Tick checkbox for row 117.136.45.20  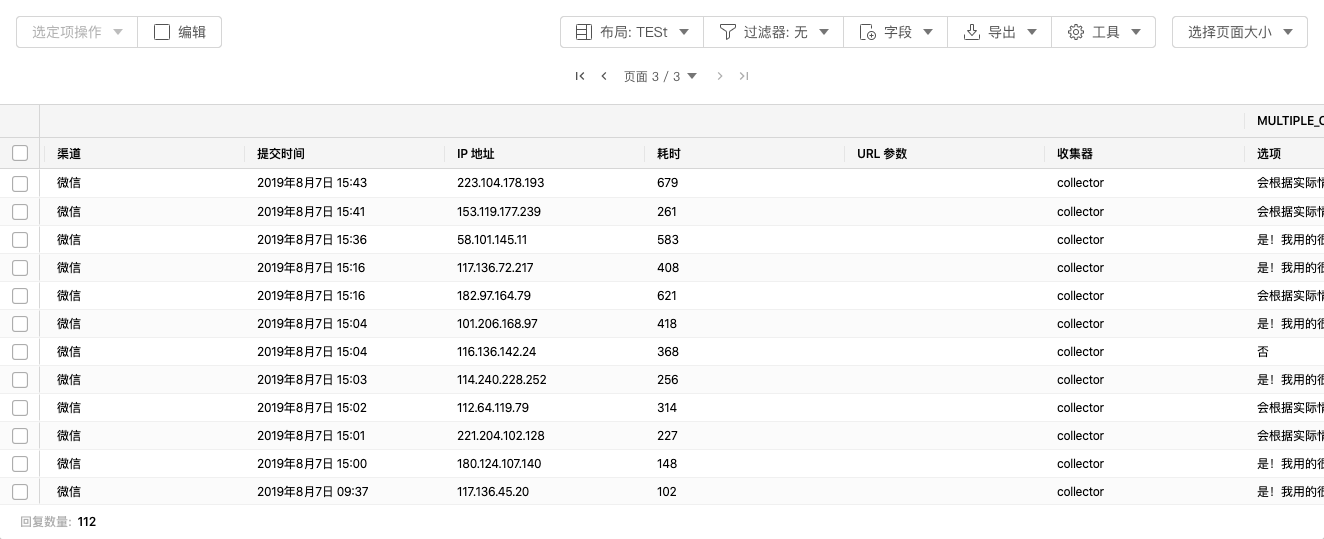20,491
